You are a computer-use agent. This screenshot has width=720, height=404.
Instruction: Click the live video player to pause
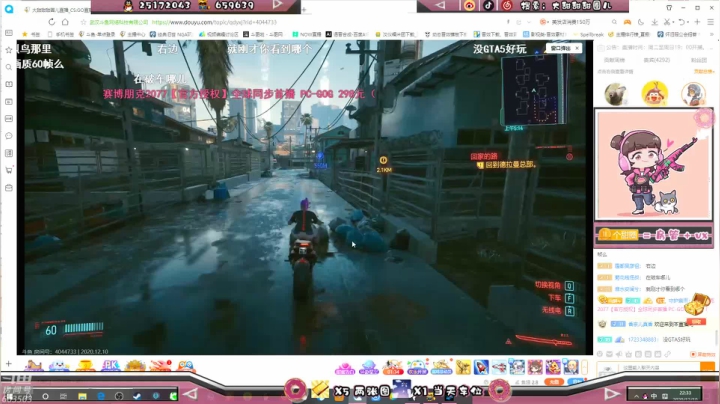click(305, 197)
